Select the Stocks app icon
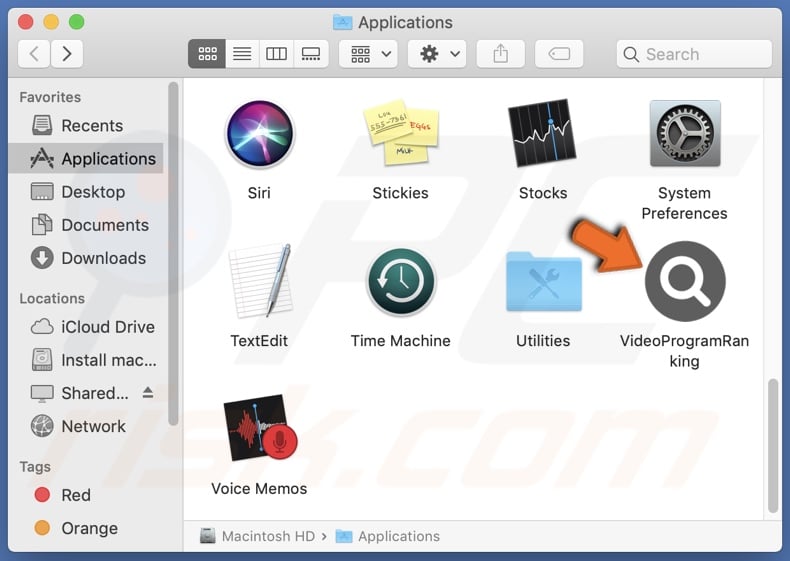The height and width of the screenshot is (561, 790). 542,133
